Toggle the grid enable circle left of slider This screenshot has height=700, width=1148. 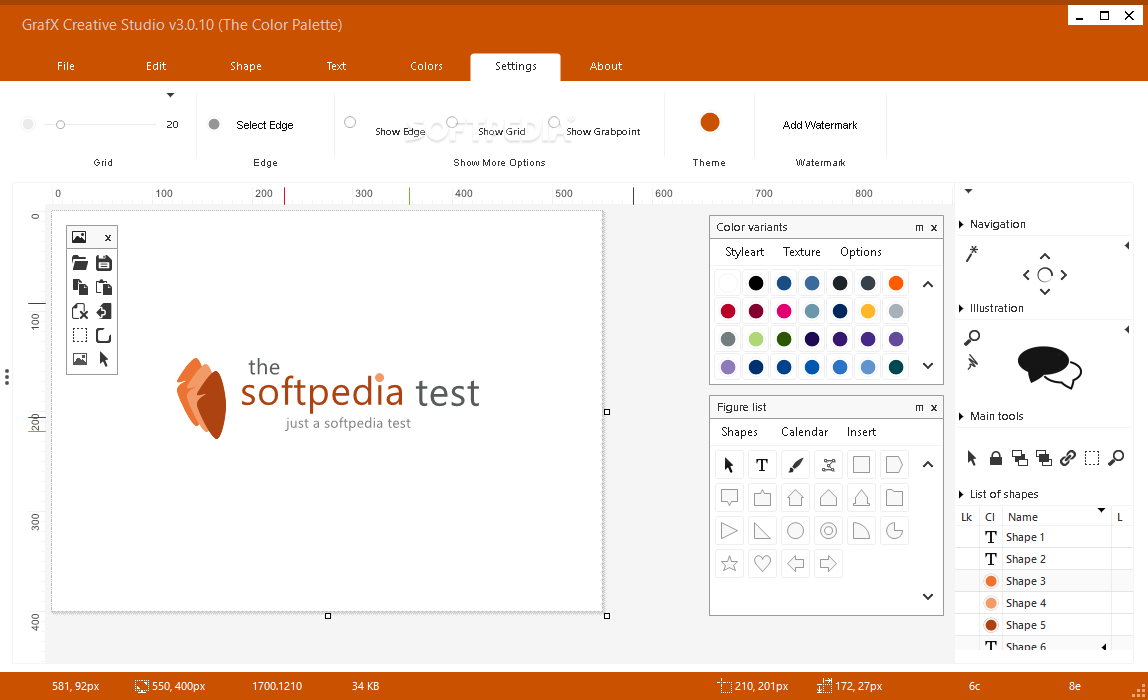click(x=28, y=124)
